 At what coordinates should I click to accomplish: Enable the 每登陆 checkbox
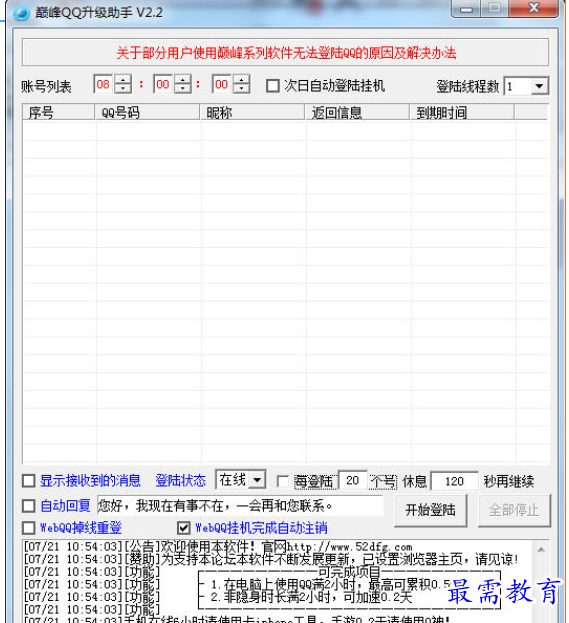coord(283,482)
